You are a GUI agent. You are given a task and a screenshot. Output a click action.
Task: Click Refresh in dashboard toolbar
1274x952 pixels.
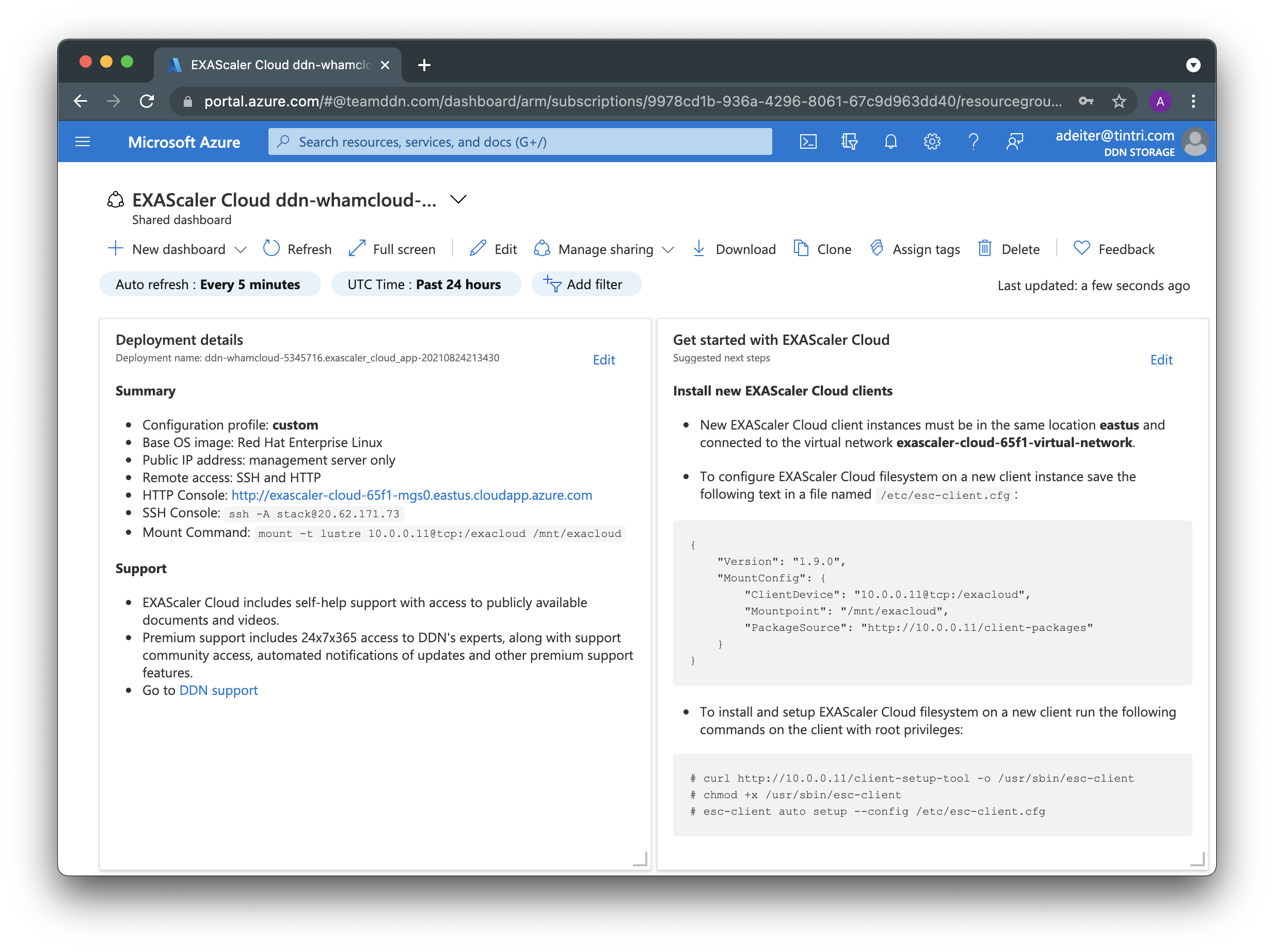coord(297,249)
